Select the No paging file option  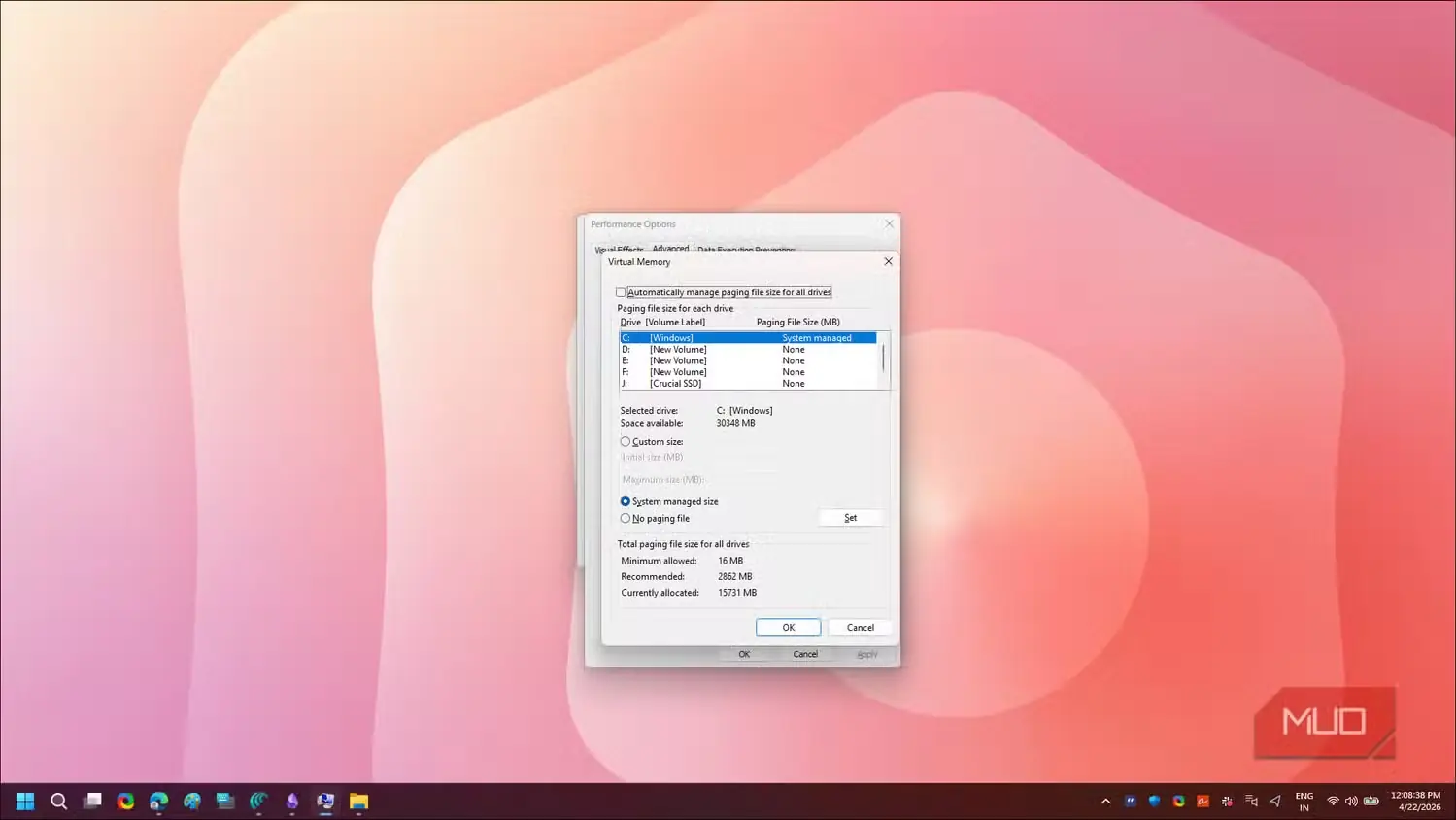coord(626,519)
